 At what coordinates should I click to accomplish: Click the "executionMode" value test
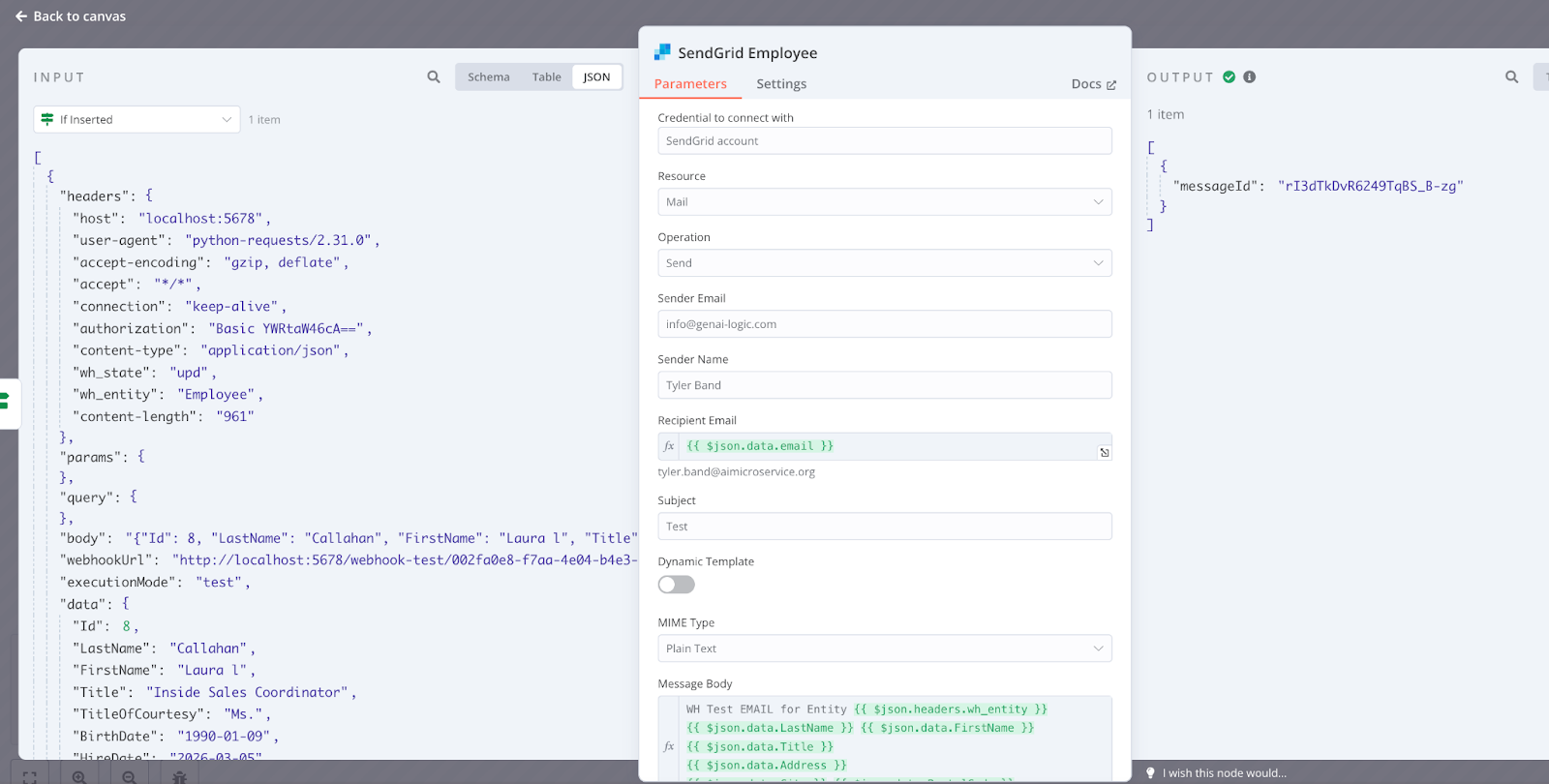(219, 582)
